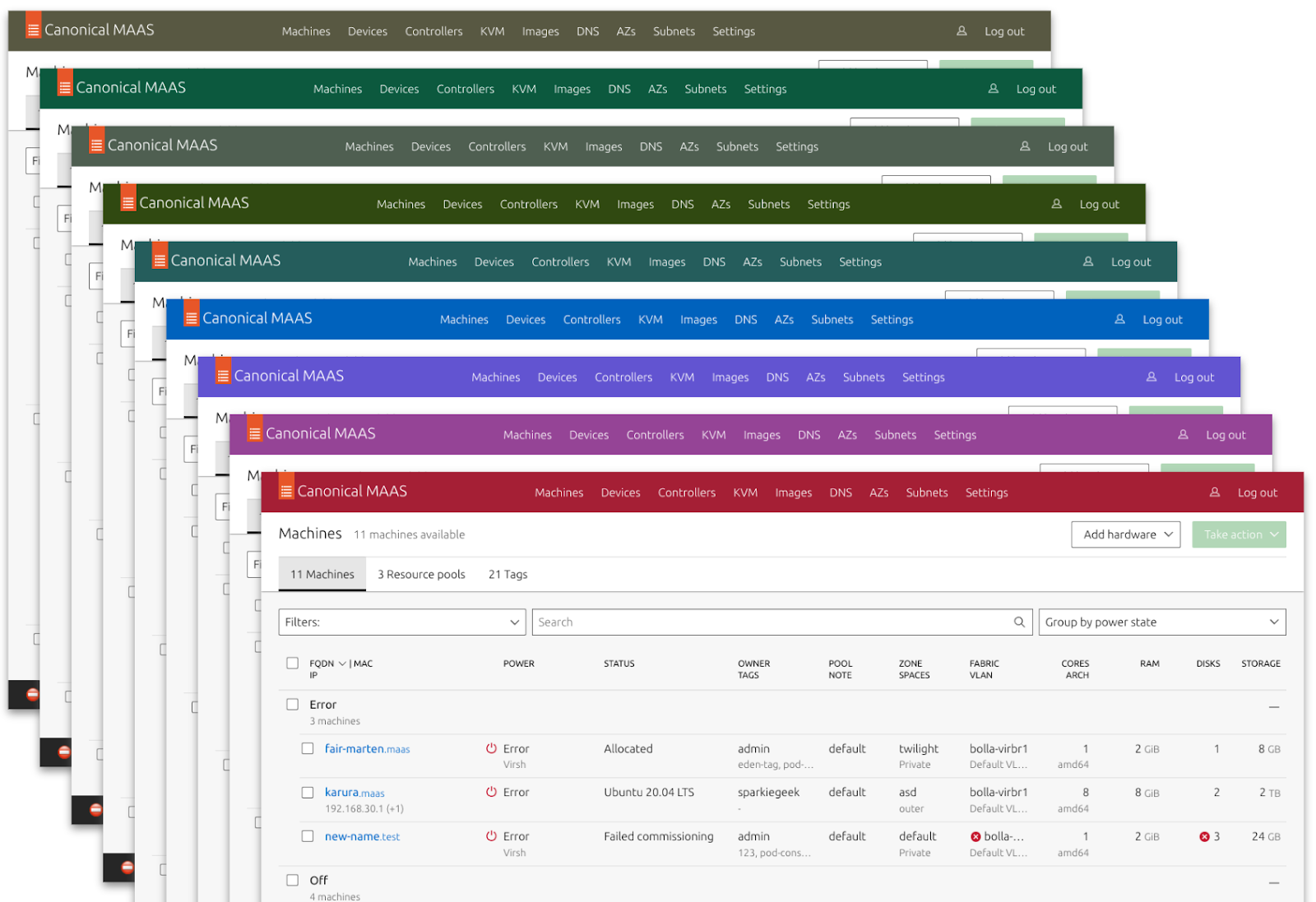Click the search magnifier icon

point(1020,622)
